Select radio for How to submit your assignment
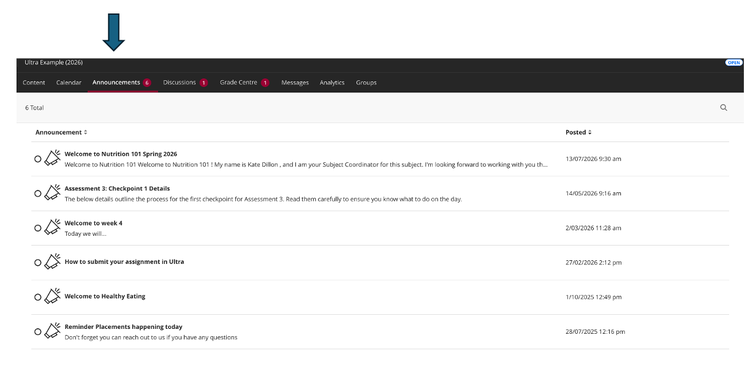This screenshot has width=750, height=365. (38, 262)
